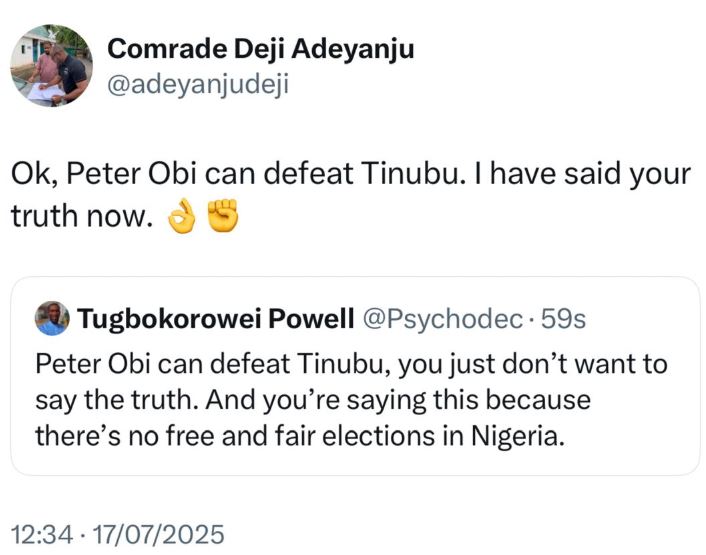This screenshot has height=555, width=706.
Task: Open the quoted tweet card
Action: (355, 400)
